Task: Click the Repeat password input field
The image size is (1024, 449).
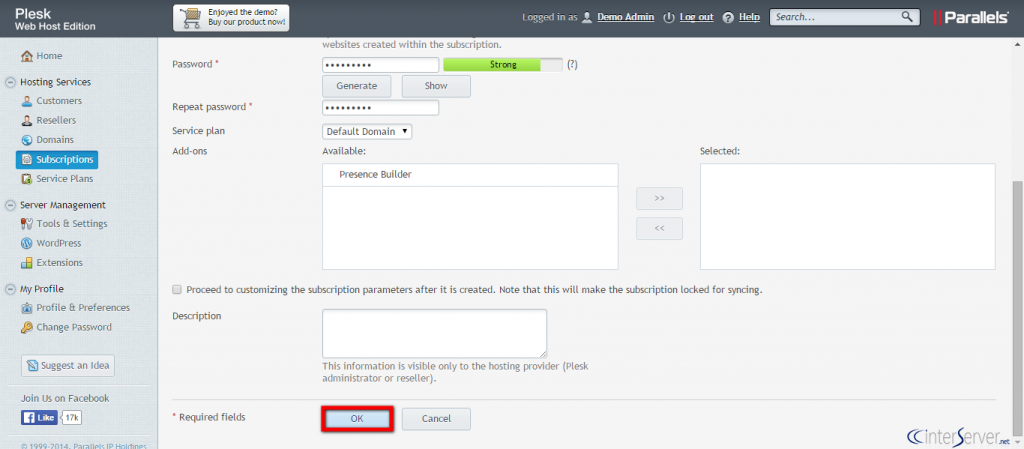Action: tap(381, 108)
